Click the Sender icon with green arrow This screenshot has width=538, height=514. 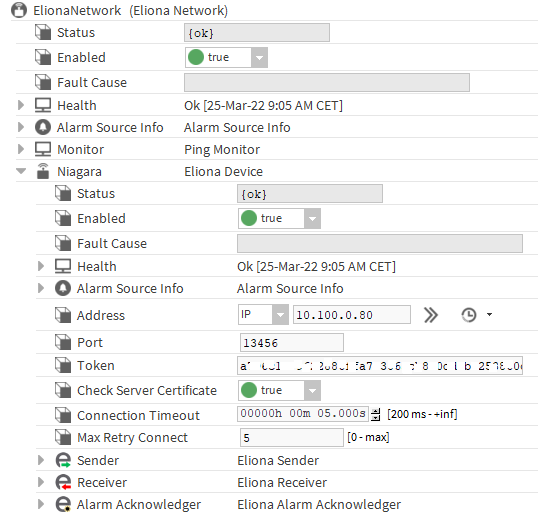tap(63, 460)
